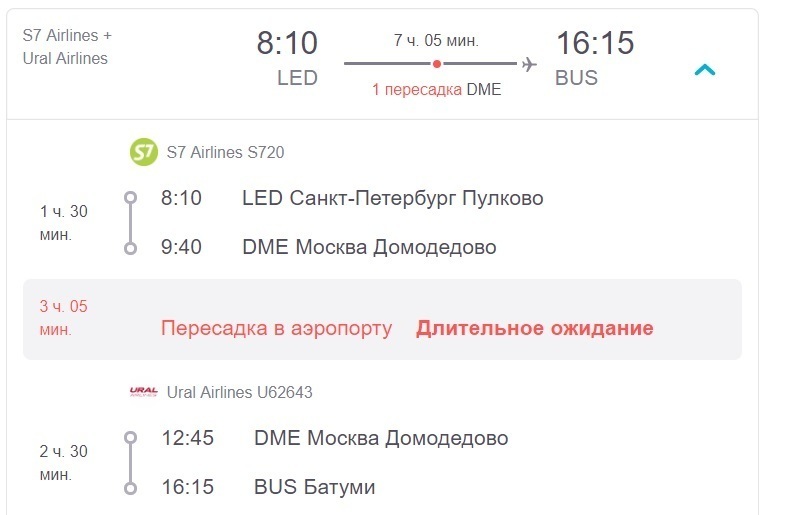786x515 pixels.
Task: Click the S7 Airlines S720 flight label
Action: pyautogui.click(x=225, y=152)
